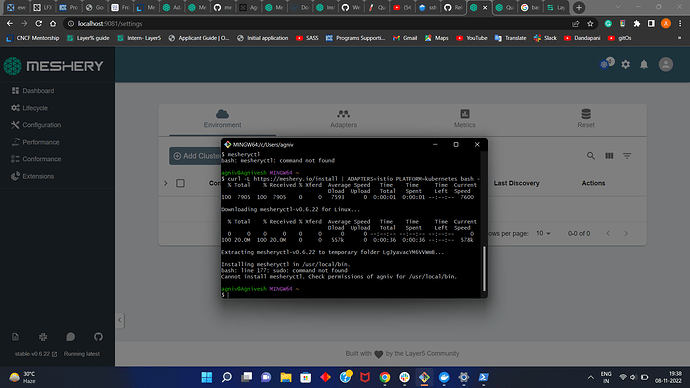690x388 pixels.
Task: Switch to the Metrics tab
Action: click(x=465, y=119)
